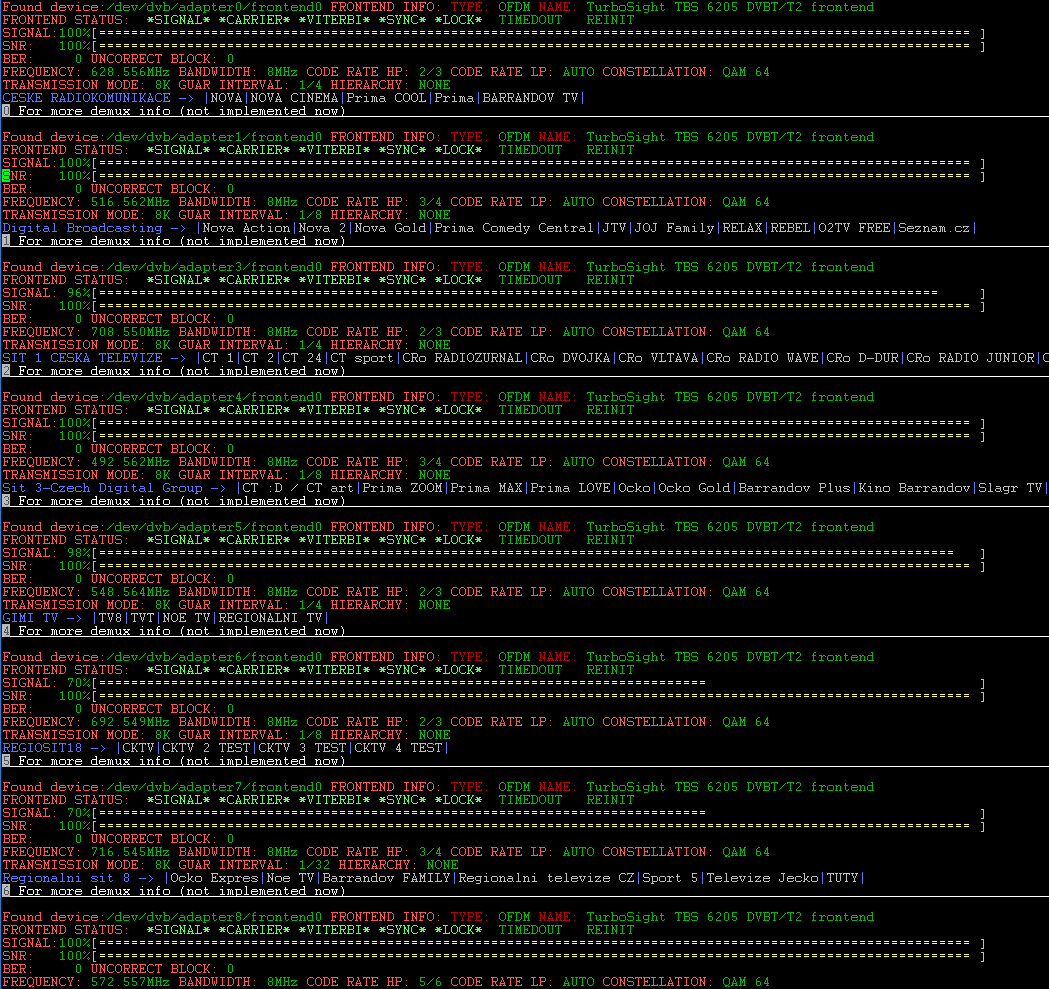Click the CT 24 channel
Viewport: 1049px width, 989px height.
tap(302, 358)
